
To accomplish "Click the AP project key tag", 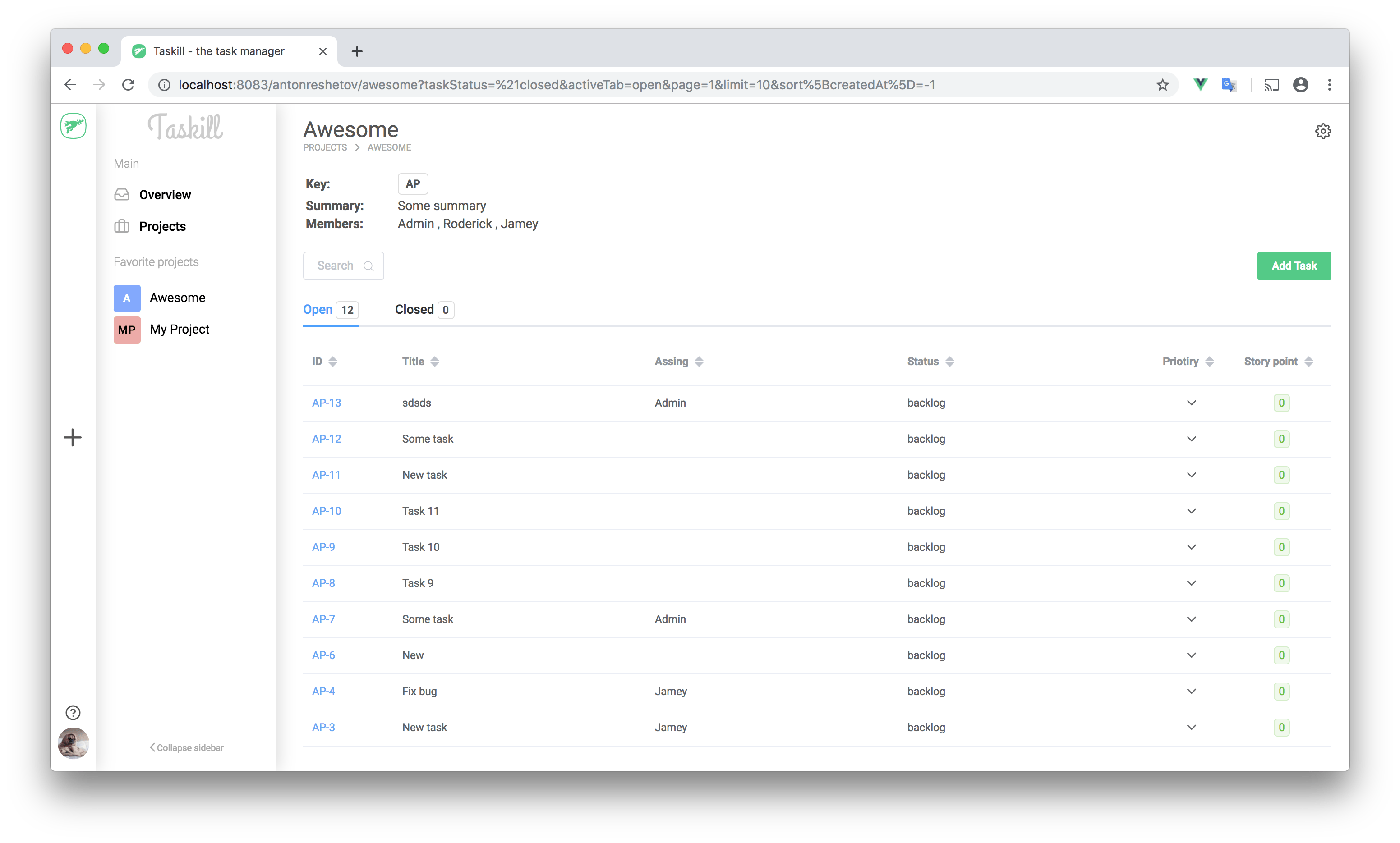I will pos(413,184).
